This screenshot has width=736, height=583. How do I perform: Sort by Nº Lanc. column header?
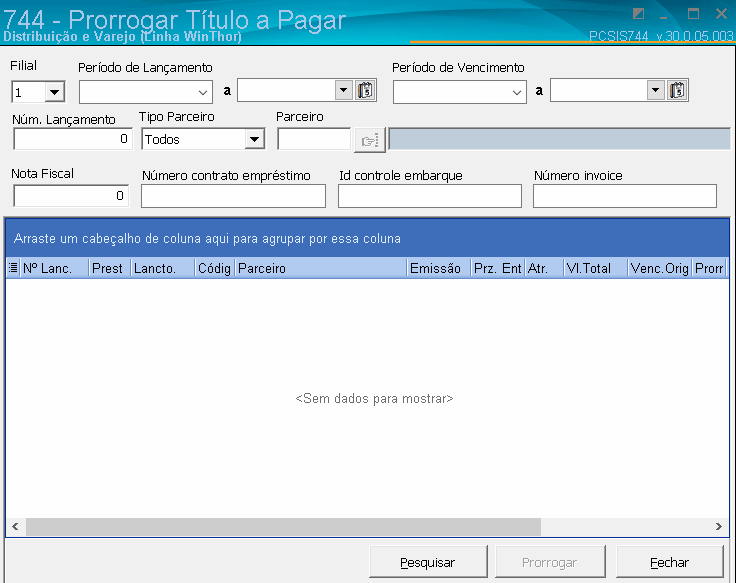point(54,268)
